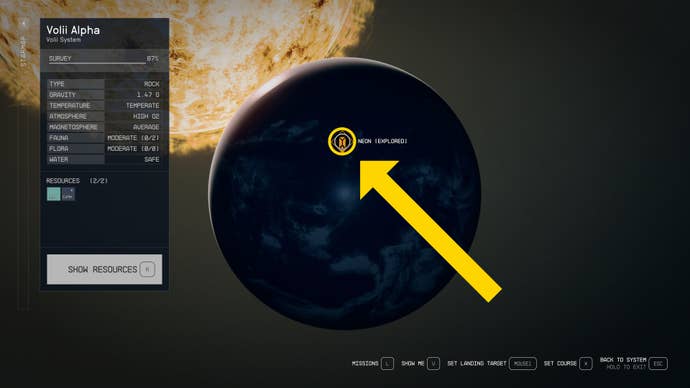Image resolution: width=690 pixels, height=388 pixels.
Task: Click the V key icon beside Show Me
Action: click(433, 363)
